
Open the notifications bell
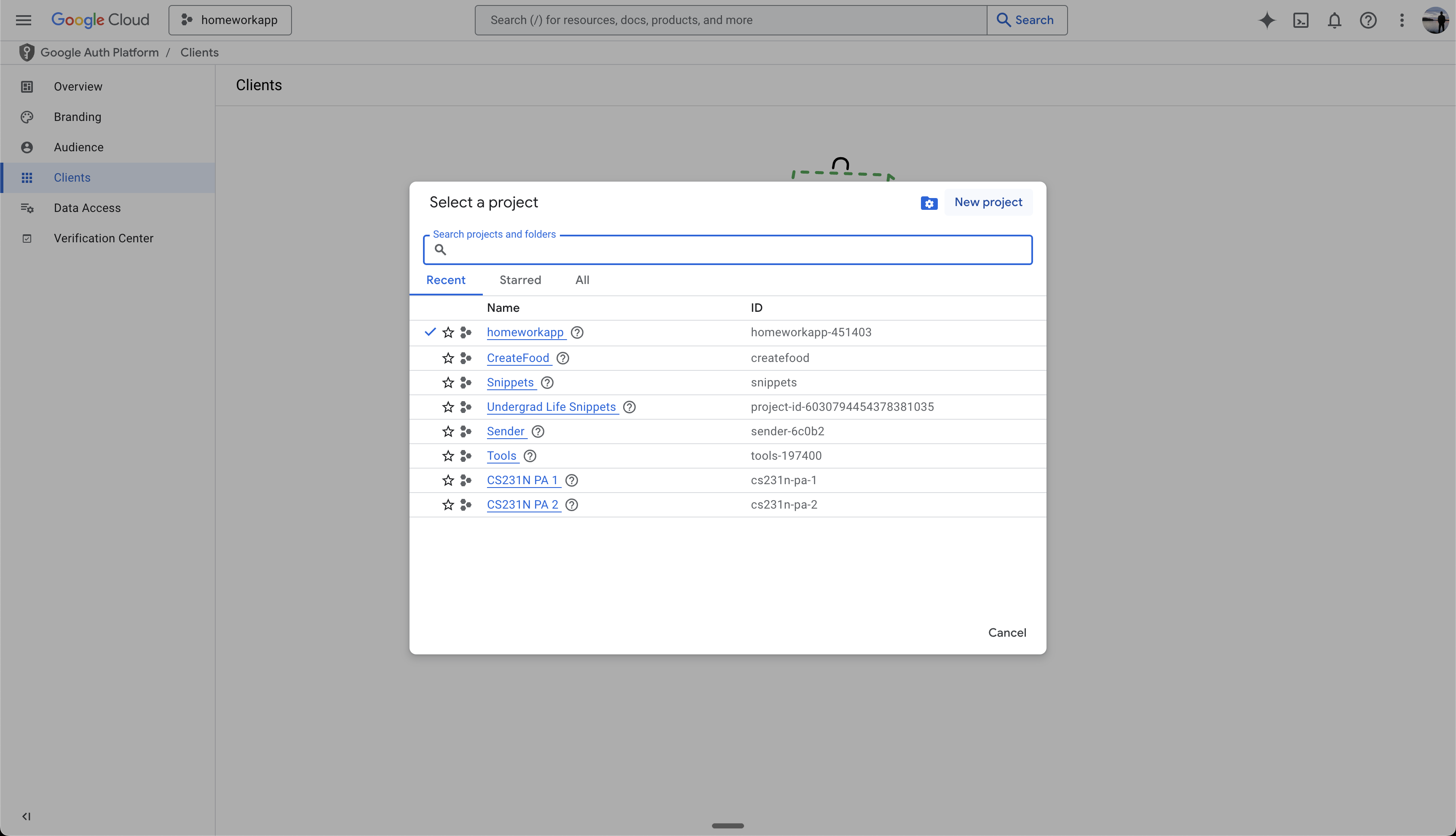pyautogui.click(x=1335, y=20)
